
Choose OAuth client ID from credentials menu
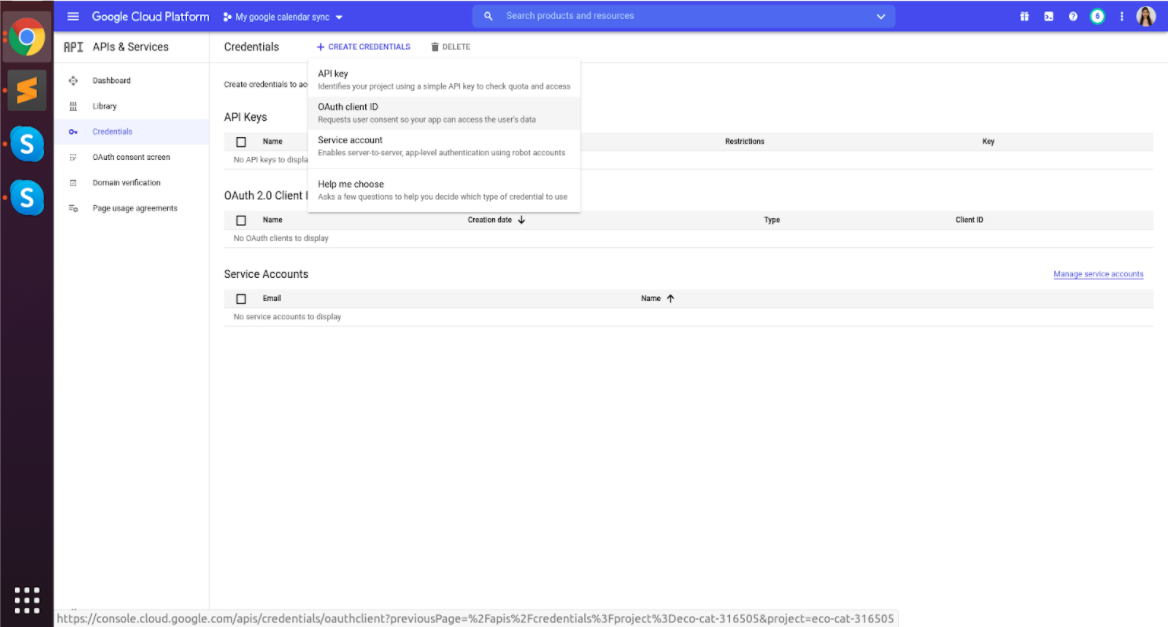444,112
